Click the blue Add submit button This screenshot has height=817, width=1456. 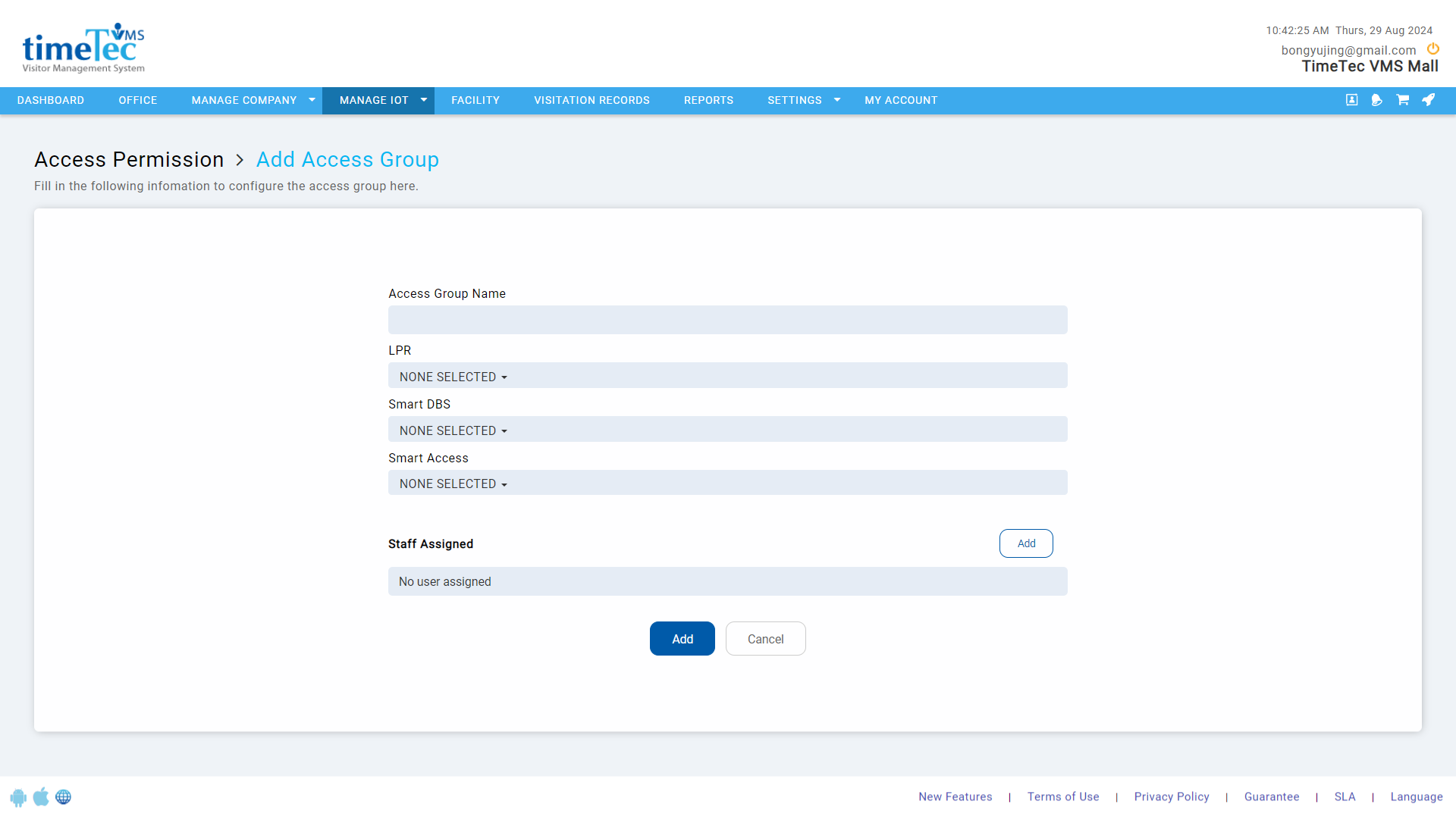[682, 639]
